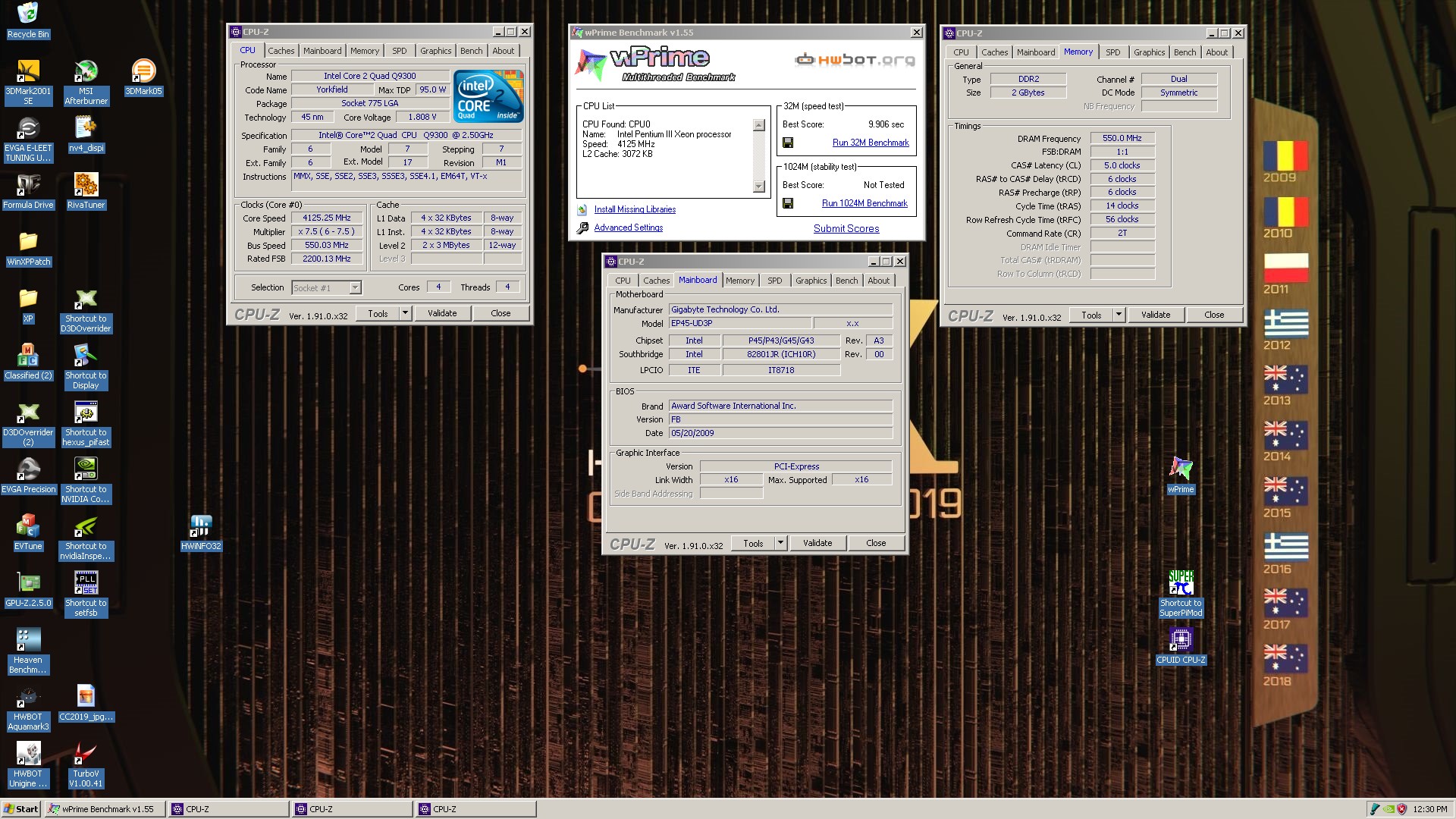Open Shortcut to hexus_pifast icon

pos(86,424)
